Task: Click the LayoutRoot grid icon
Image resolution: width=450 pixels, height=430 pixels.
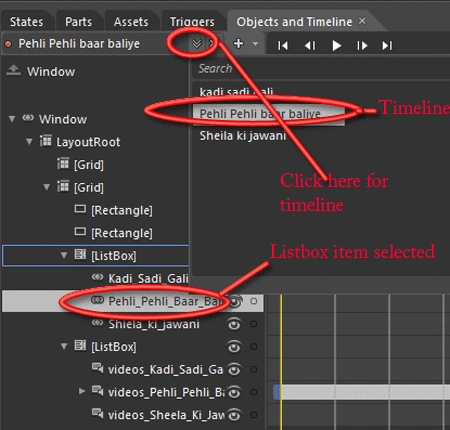Action: [x=45, y=141]
